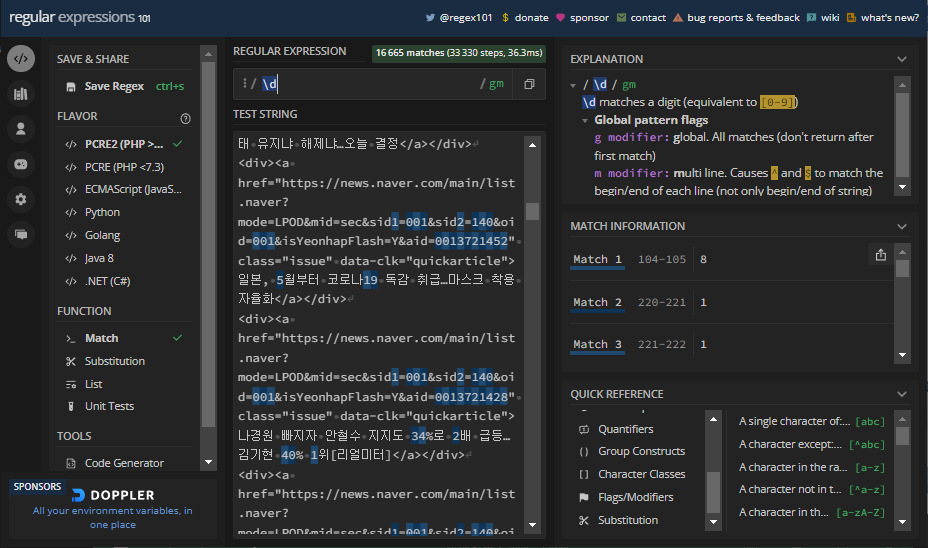Click the contact envelope icon
Viewport: 928px width, 548px height.
621,18
